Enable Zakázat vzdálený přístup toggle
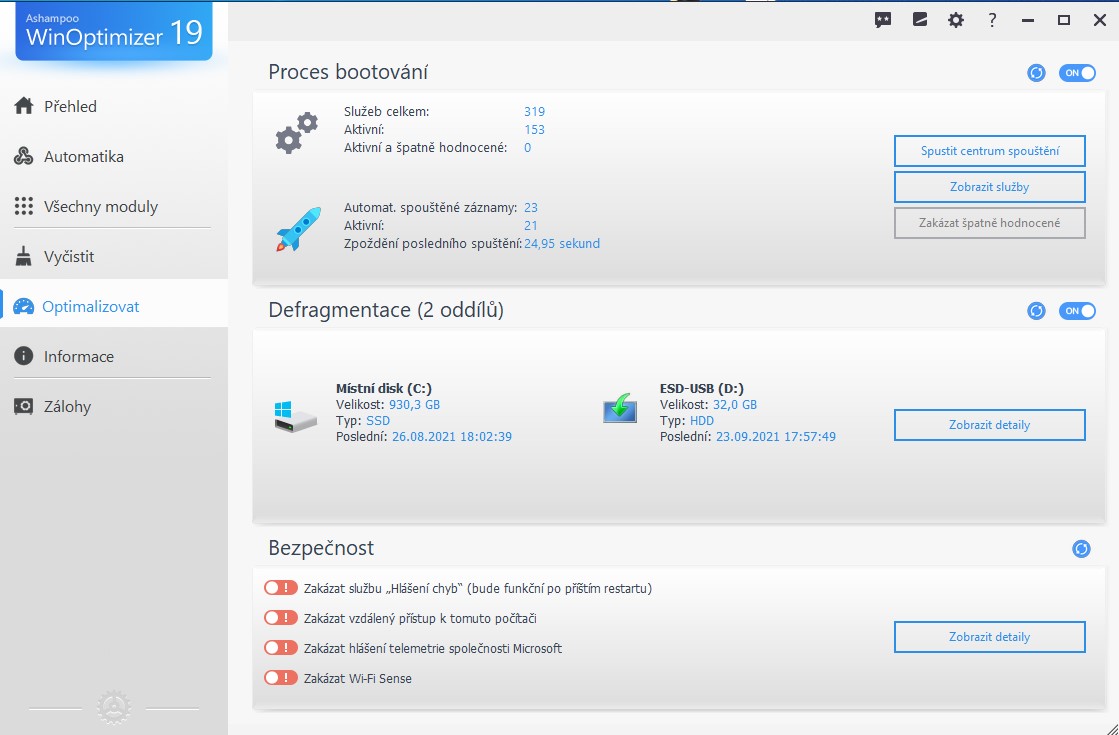The image size is (1119, 735). pyautogui.click(x=281, y=618)
